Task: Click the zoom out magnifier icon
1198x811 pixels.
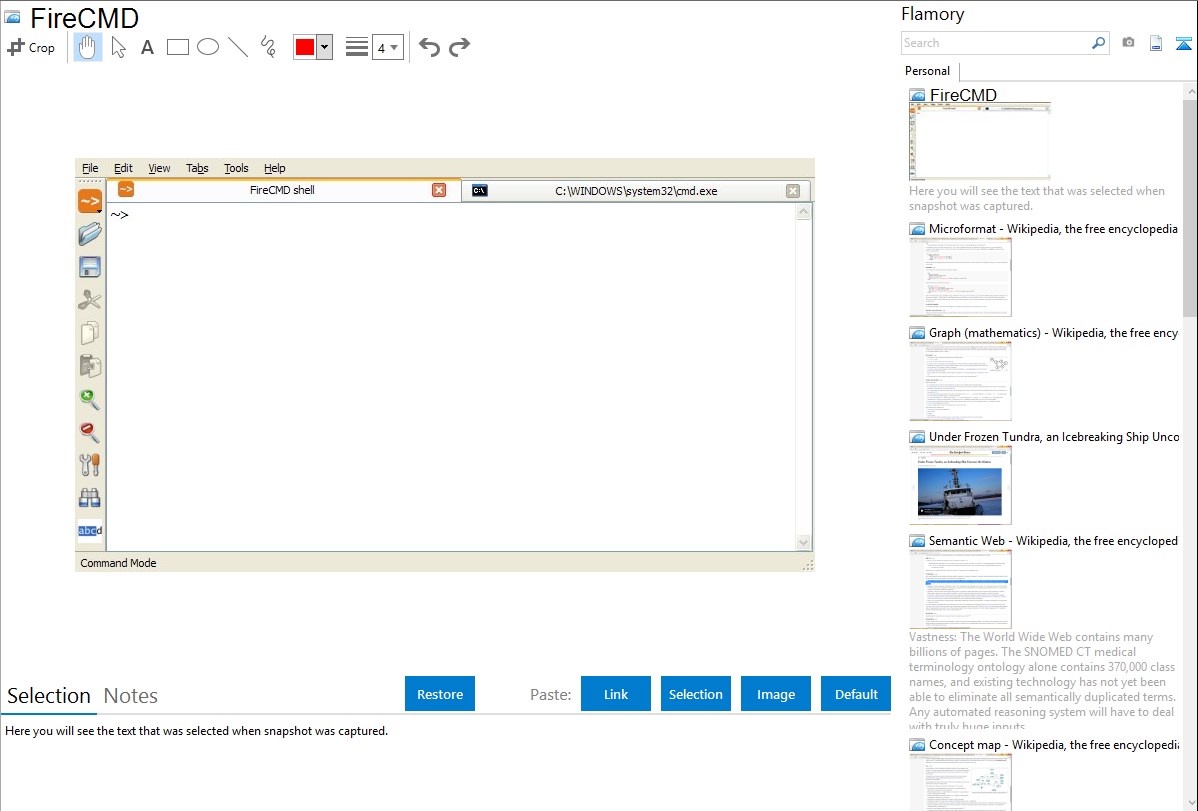Action: click(x=90, y=432)
